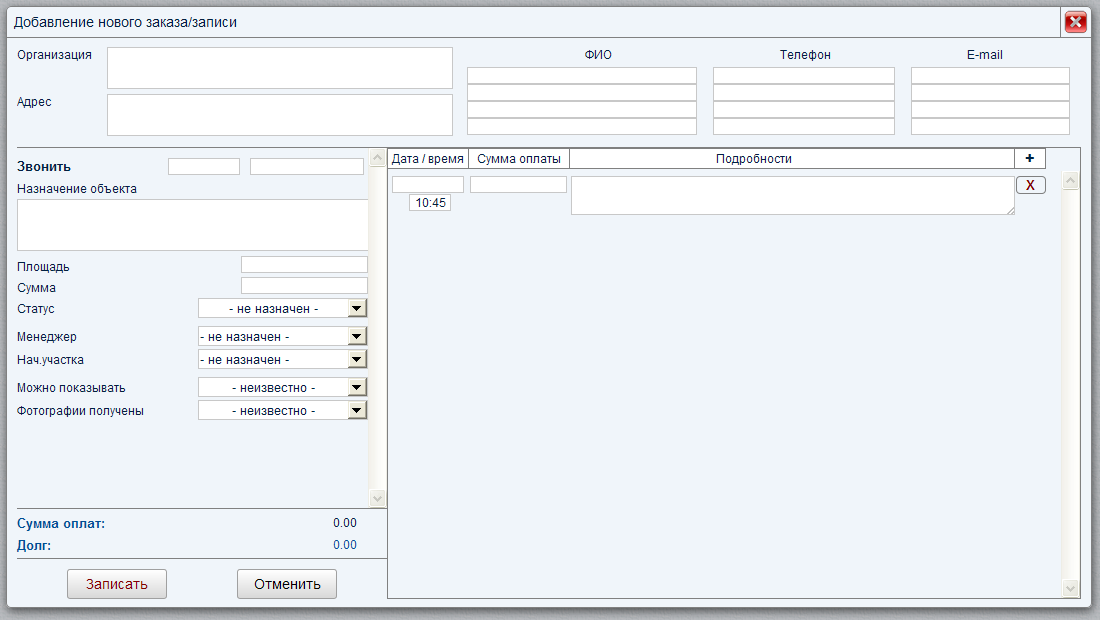Click the down arrow of the payments list scrollbar

[1071, 588]
